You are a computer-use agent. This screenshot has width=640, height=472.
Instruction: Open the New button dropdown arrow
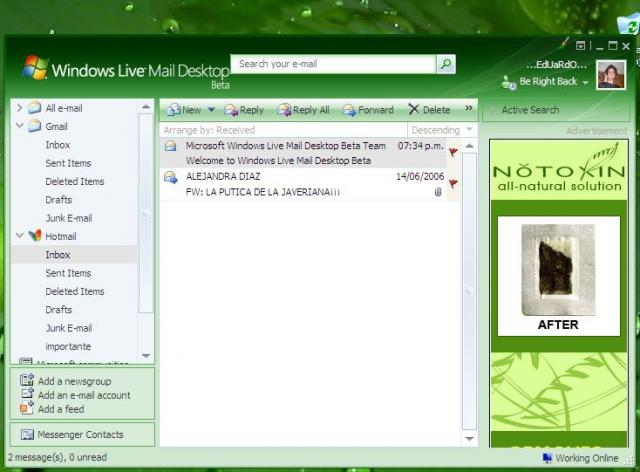211,109
